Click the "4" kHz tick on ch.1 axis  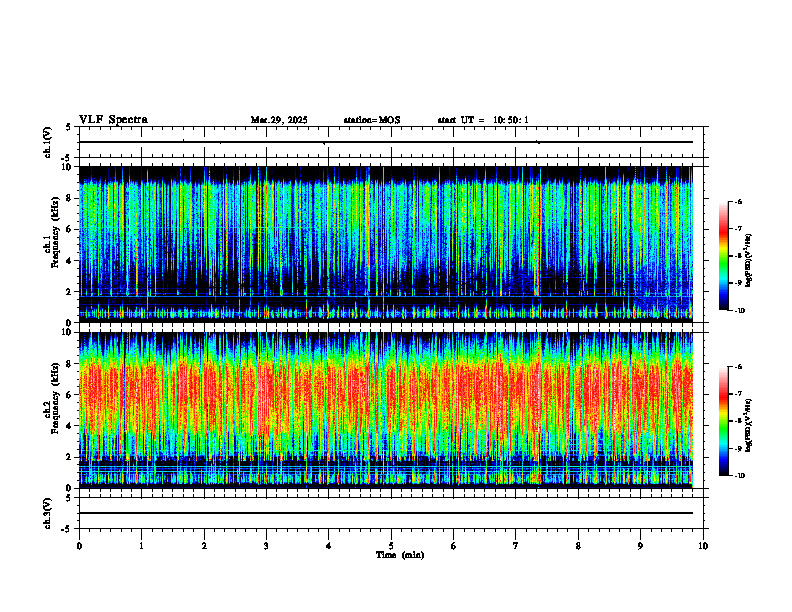coord(70,261)
